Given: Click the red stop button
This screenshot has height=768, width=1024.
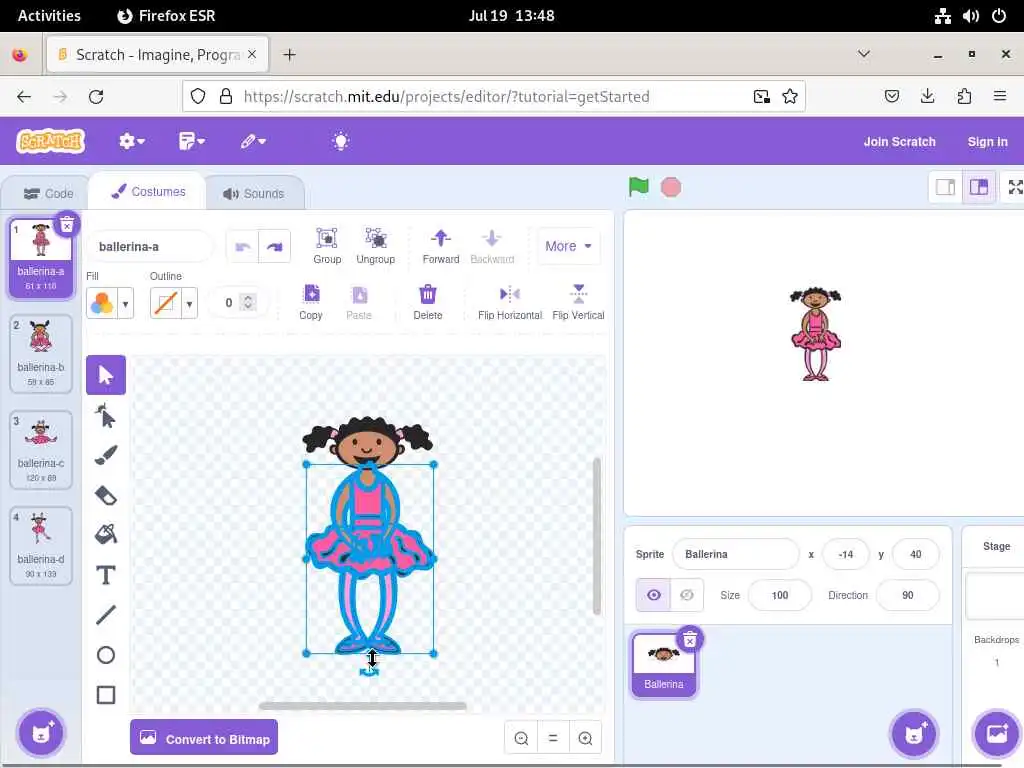Looking at the screenshot, I should 671,187.
